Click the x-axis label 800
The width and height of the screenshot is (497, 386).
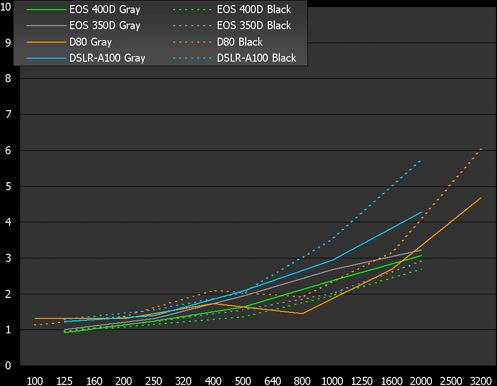pos(302,381)
